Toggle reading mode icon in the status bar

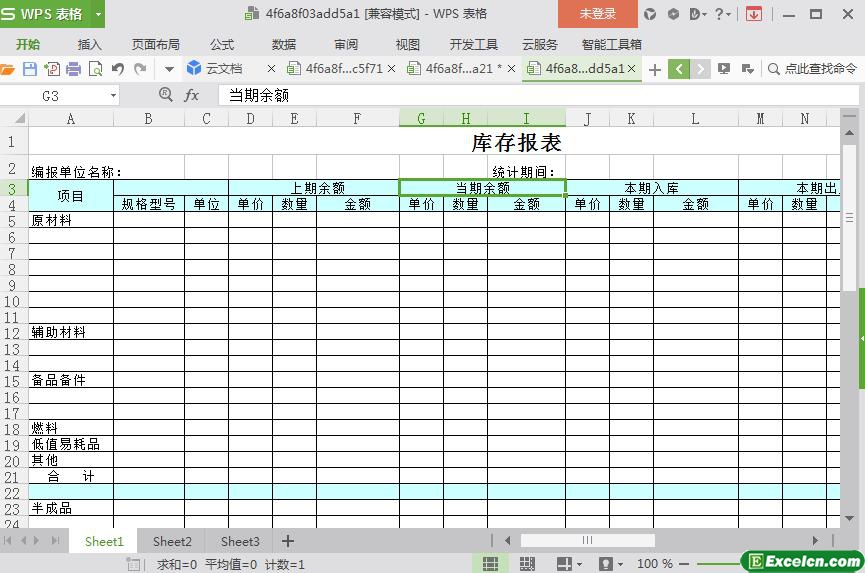564,564
